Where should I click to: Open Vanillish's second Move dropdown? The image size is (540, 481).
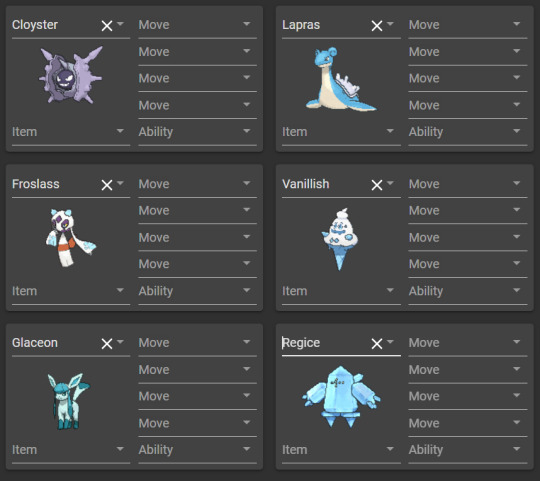pos(468,211)
